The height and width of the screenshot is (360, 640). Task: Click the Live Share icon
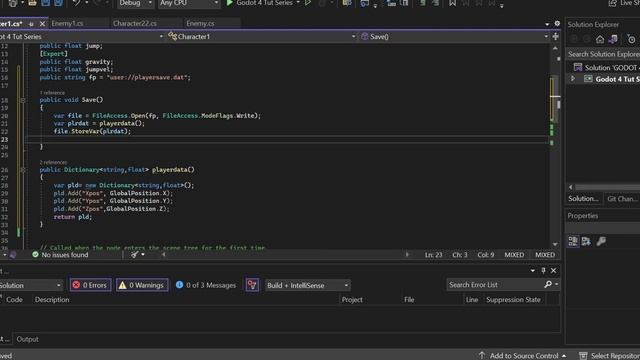[613, 3]
